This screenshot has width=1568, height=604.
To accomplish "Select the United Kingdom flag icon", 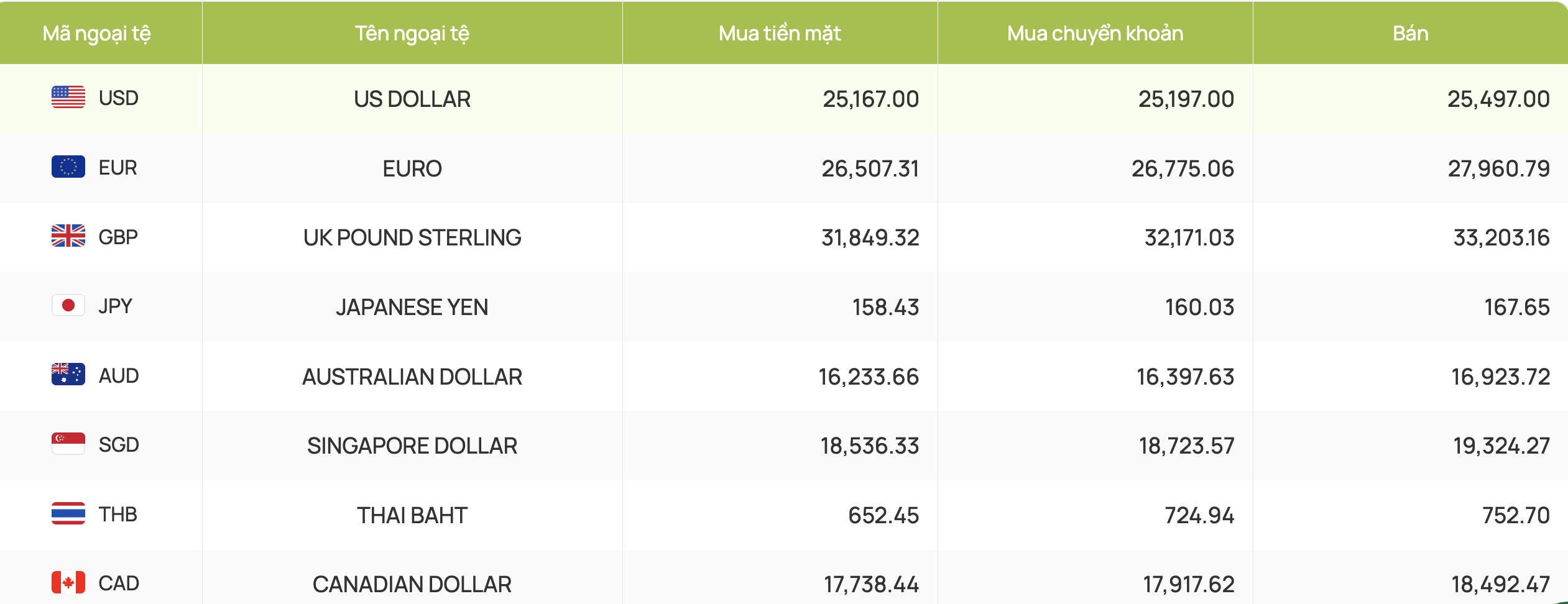I will (68, 236).
